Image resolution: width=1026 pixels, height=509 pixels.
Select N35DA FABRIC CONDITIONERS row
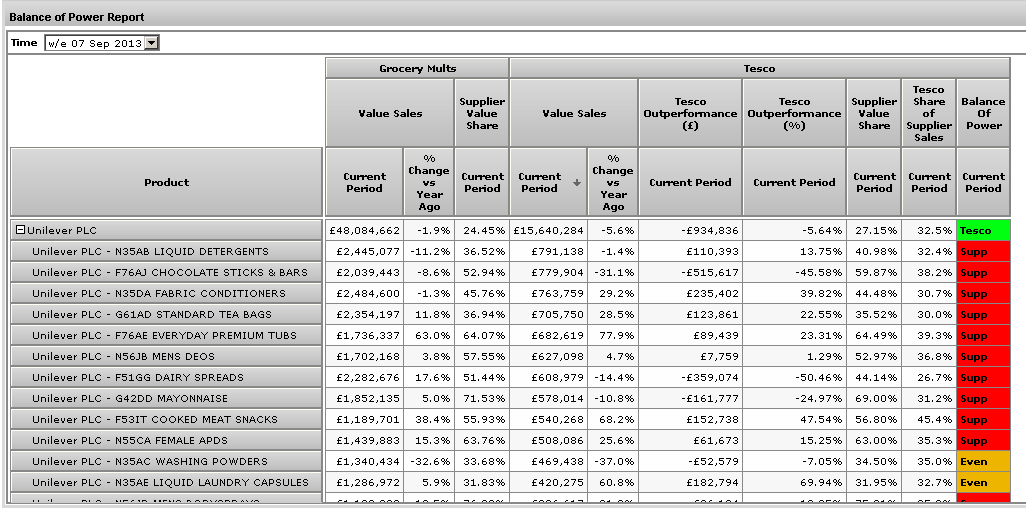coord(166,293)
